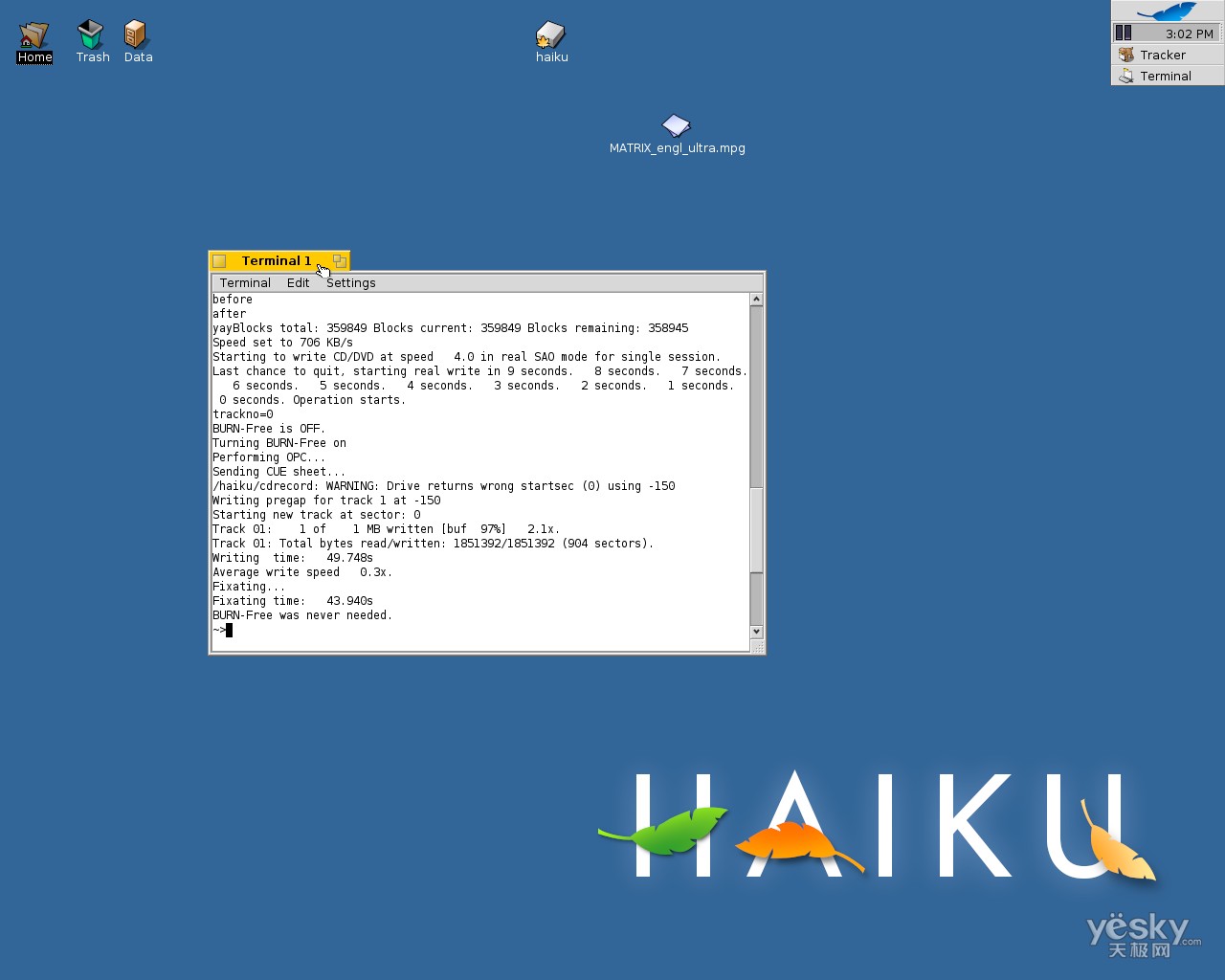
Task: Click the "Performing OPC..." output line
Action: click(269, 457)
